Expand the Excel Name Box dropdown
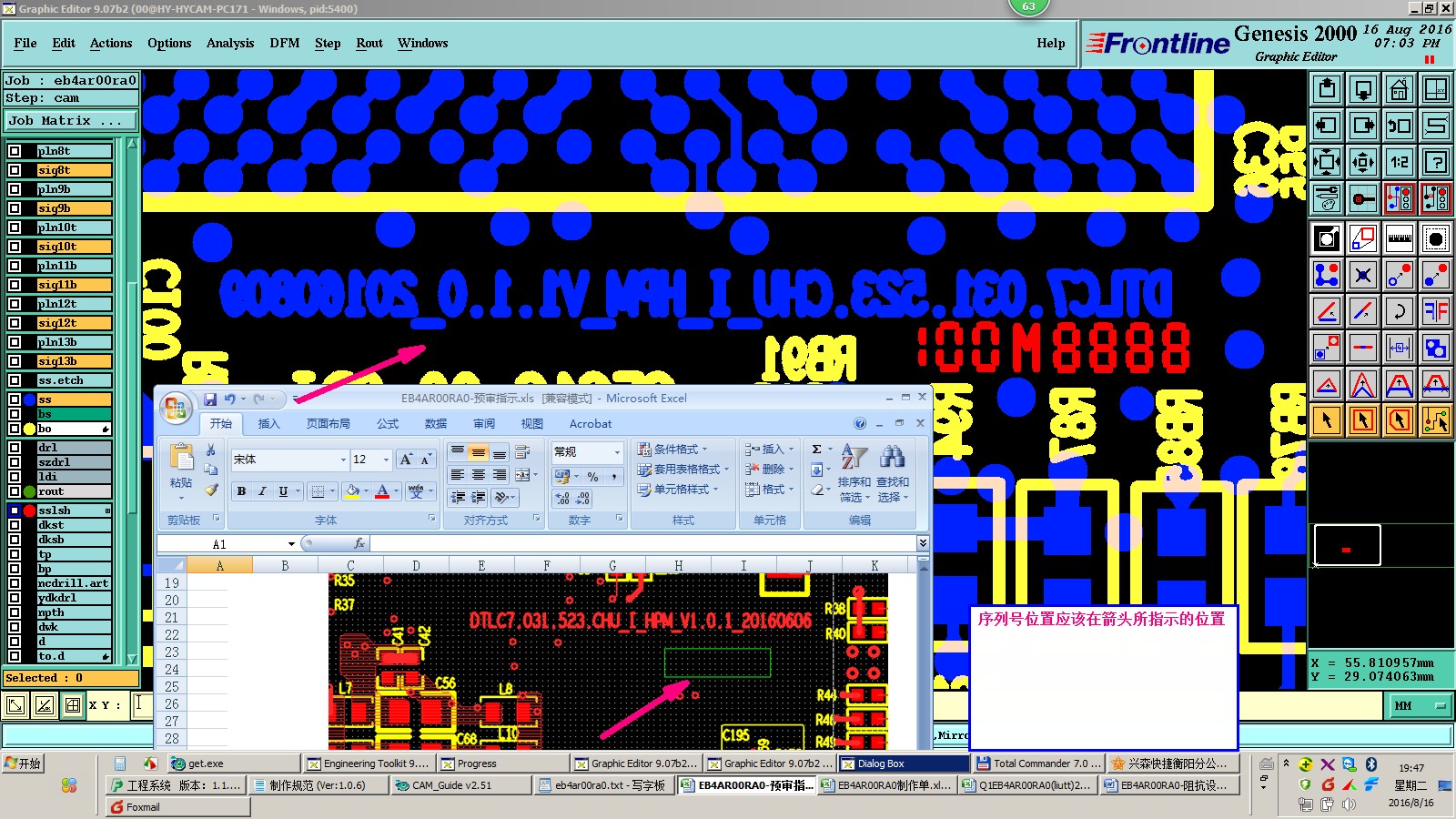Screen dimensions: 1456x819 point(291,544)
